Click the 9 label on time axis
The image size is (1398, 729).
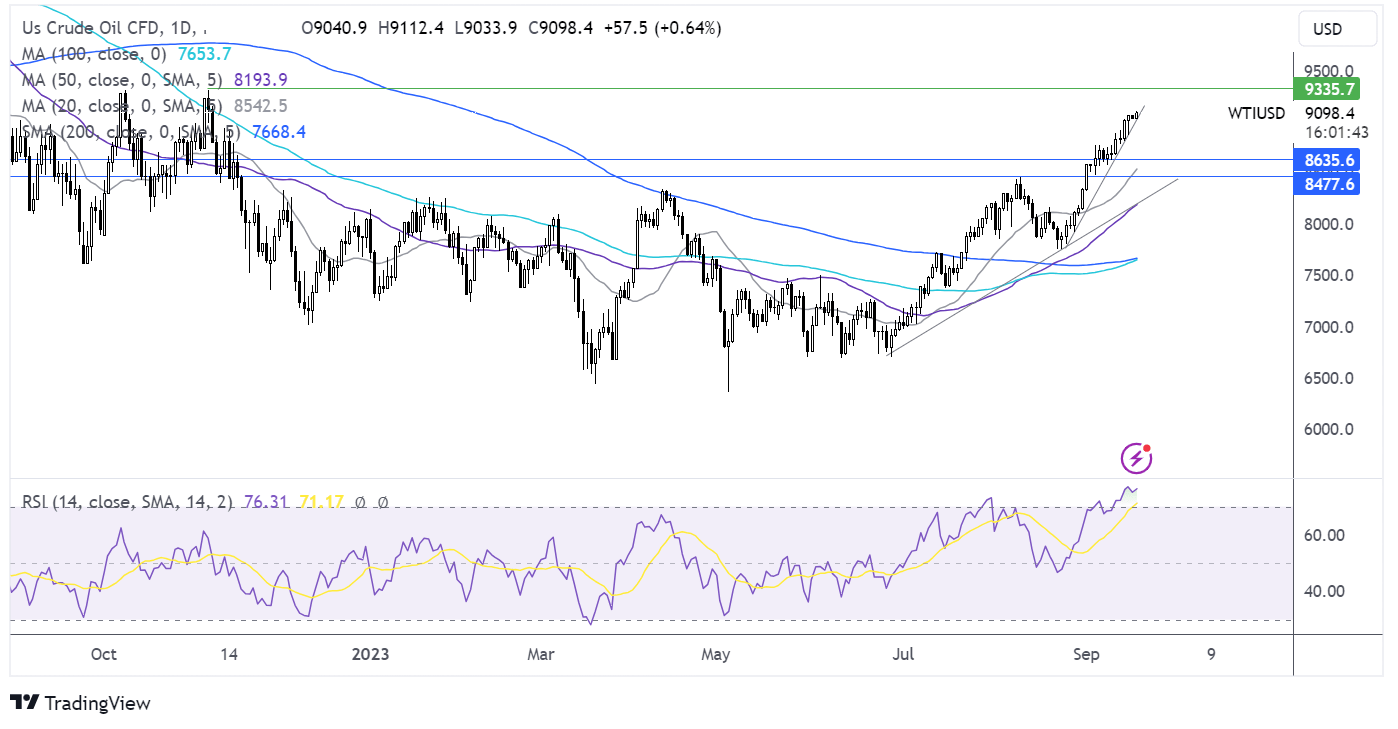click(1211, 655)
